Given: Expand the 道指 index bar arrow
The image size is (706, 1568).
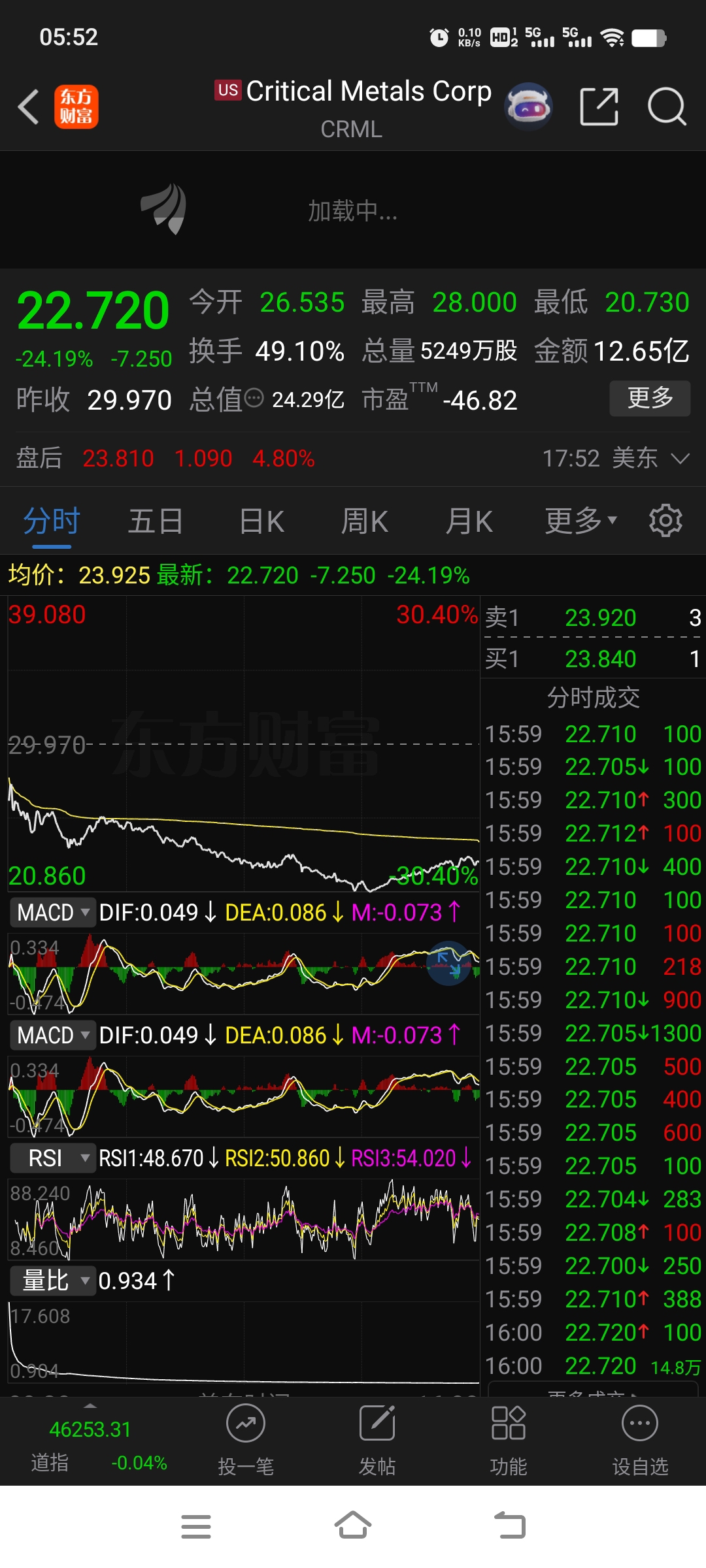Looking at the screenshot, I should (x=90, y=1405).
